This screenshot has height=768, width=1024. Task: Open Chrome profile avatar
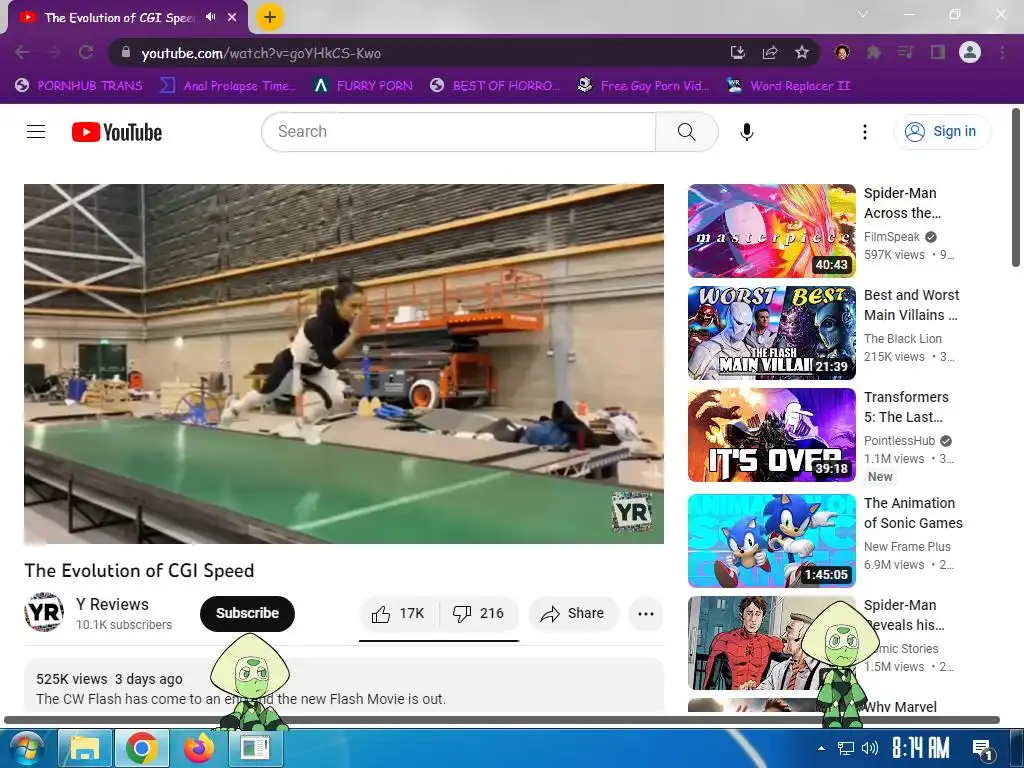pyautogui.click(x=970, y=52)
